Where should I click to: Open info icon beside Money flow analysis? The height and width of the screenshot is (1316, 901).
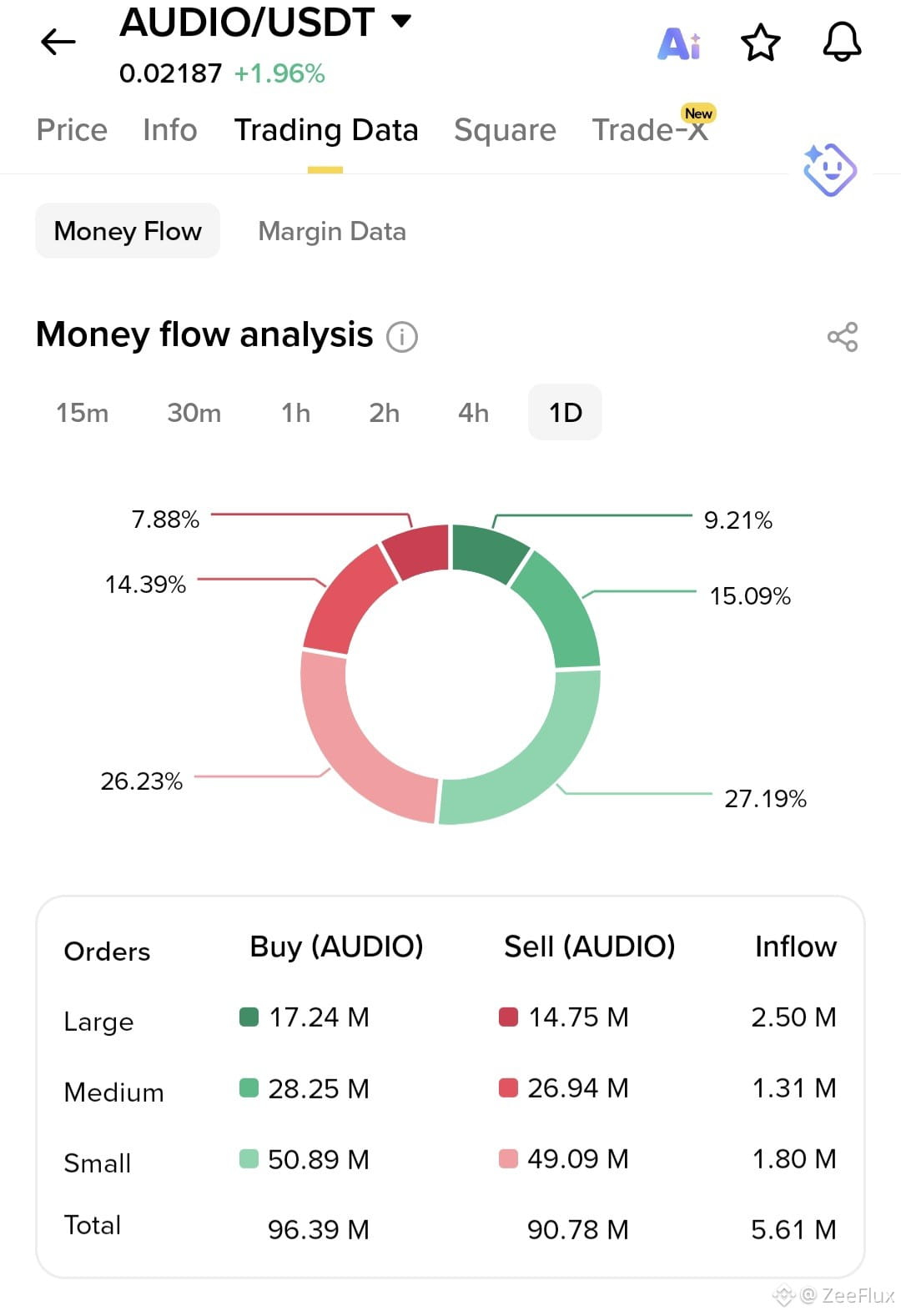402,337
